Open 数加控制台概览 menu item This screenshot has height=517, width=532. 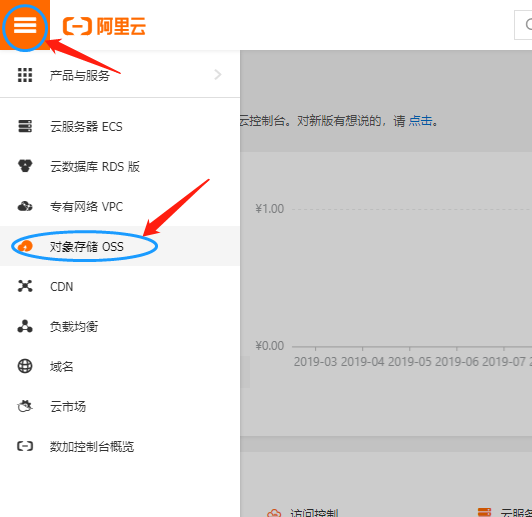point(92,447)
